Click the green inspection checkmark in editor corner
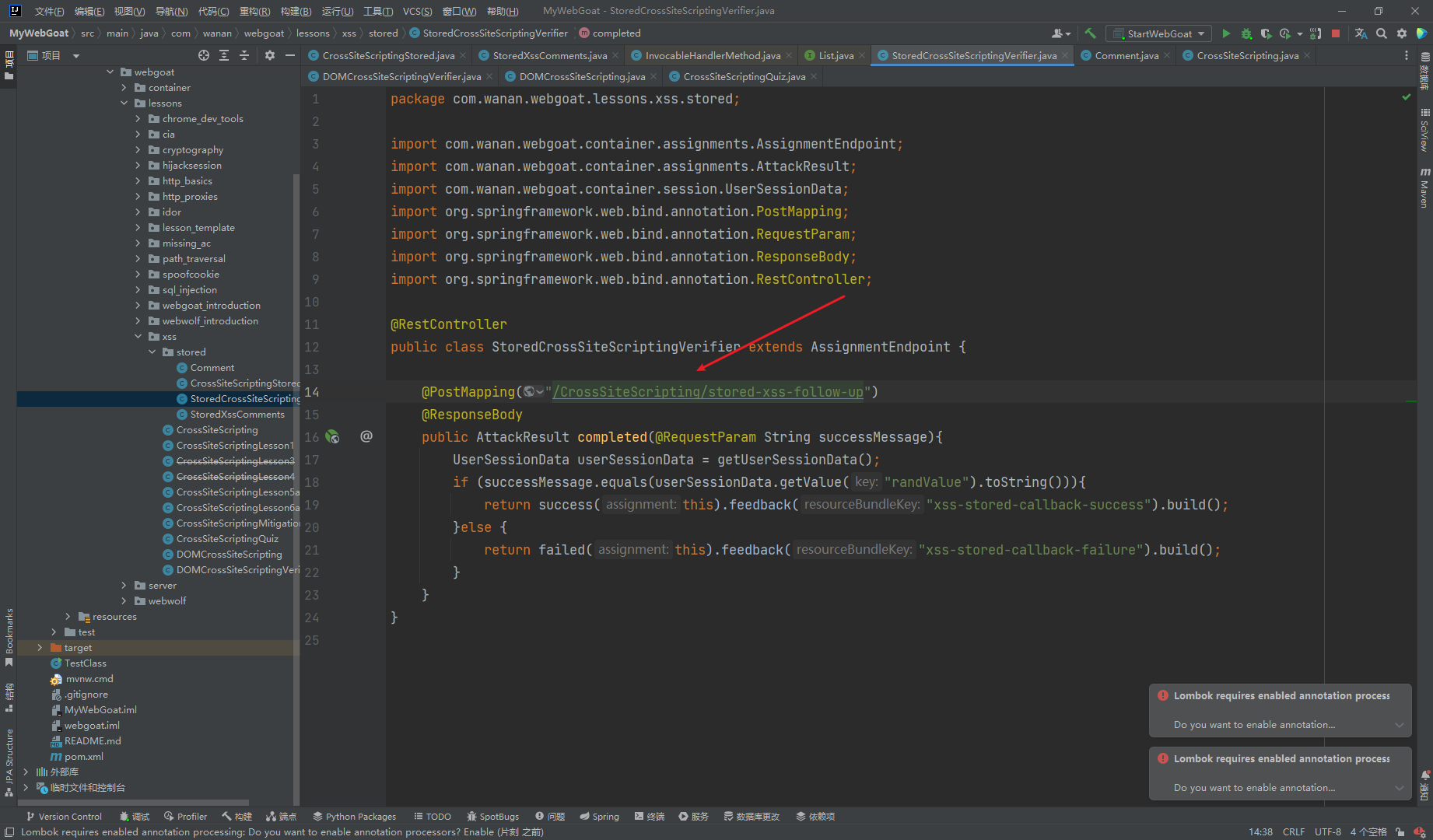Image resolution: width=1433 pixels, height=840 pixels. tap(1407, 97)
